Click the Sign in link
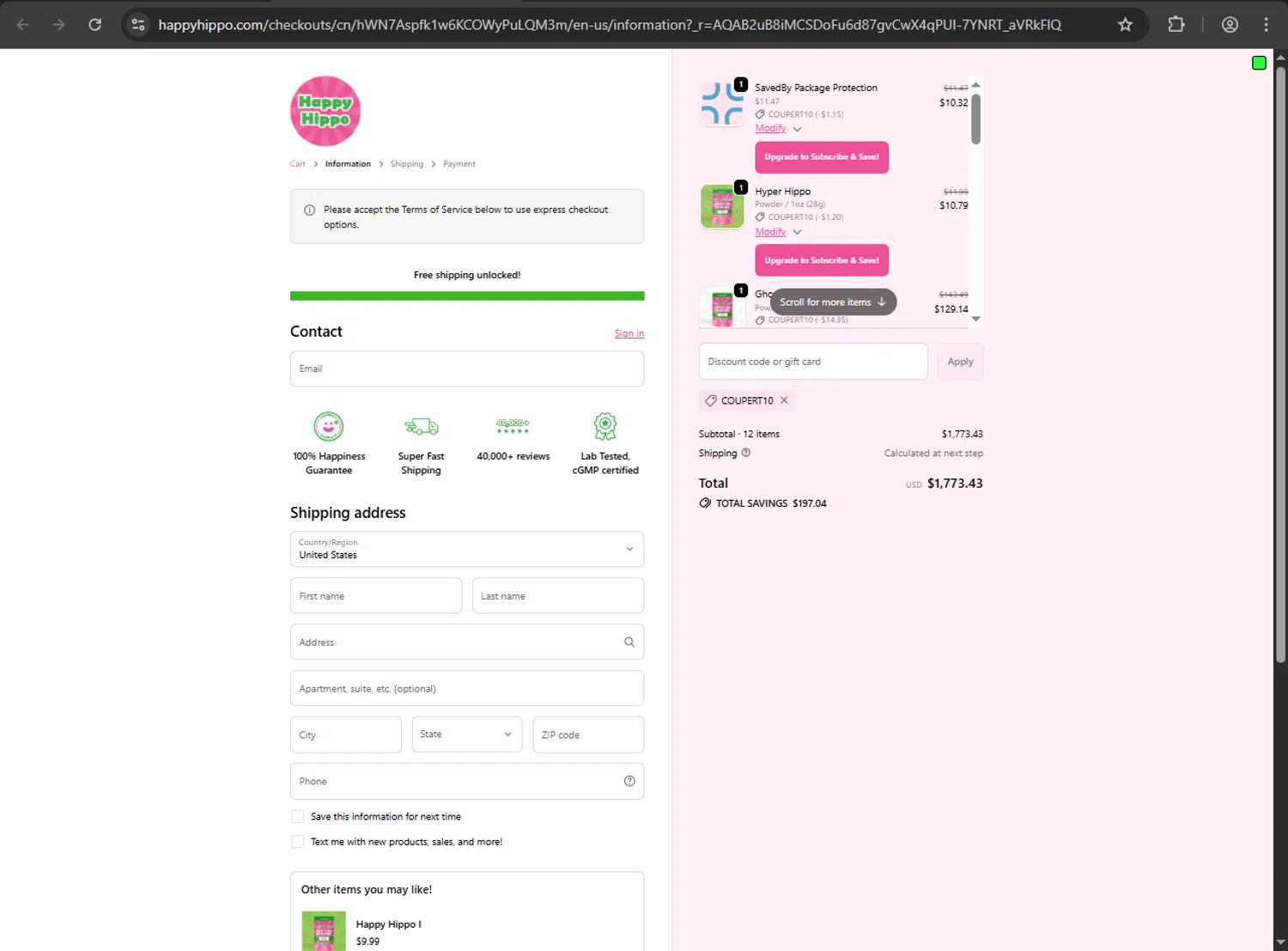 629,333
